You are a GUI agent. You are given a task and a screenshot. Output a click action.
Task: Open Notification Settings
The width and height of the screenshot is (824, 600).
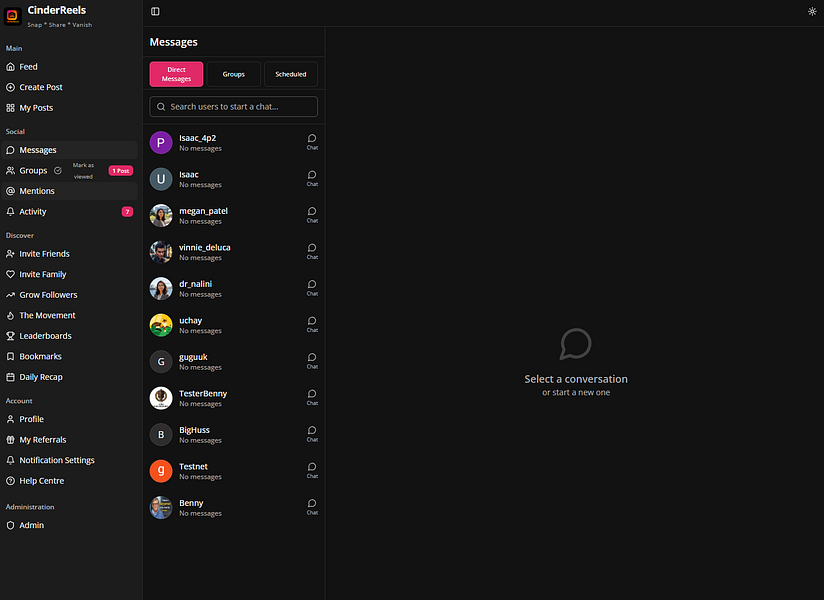[x=69, y=460]
